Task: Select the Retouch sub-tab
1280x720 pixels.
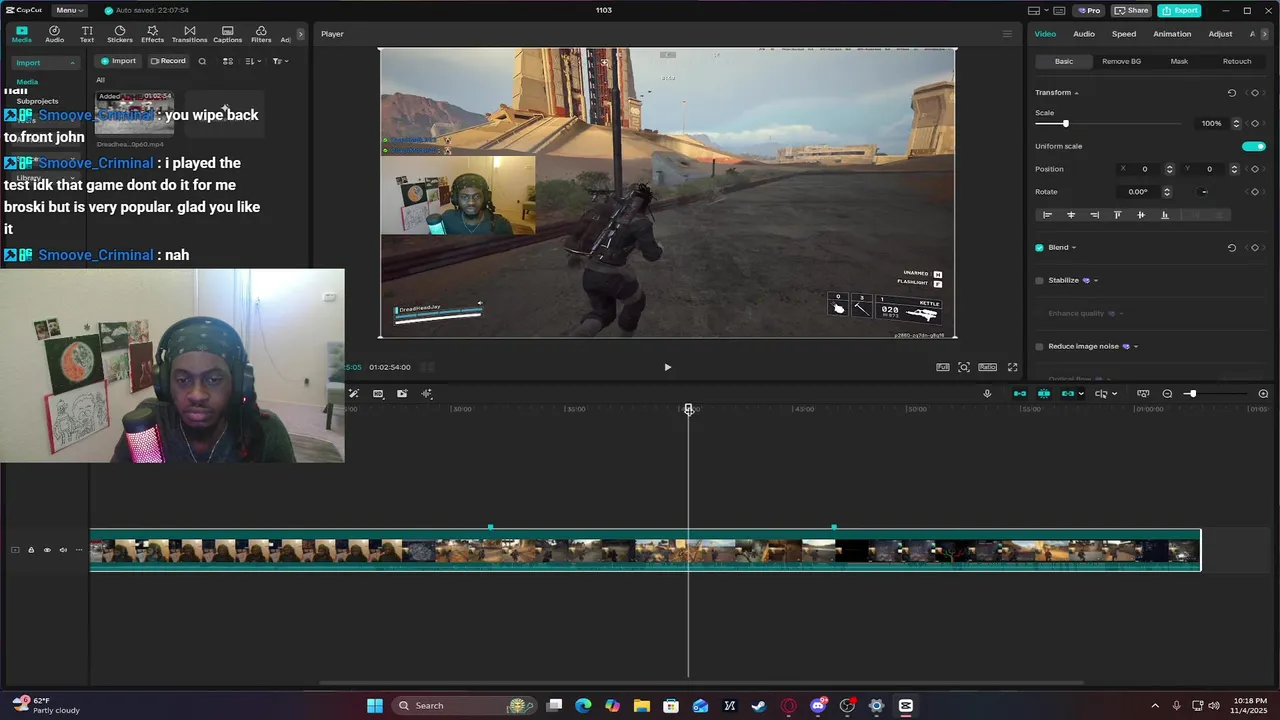Action: point(1237,61)
